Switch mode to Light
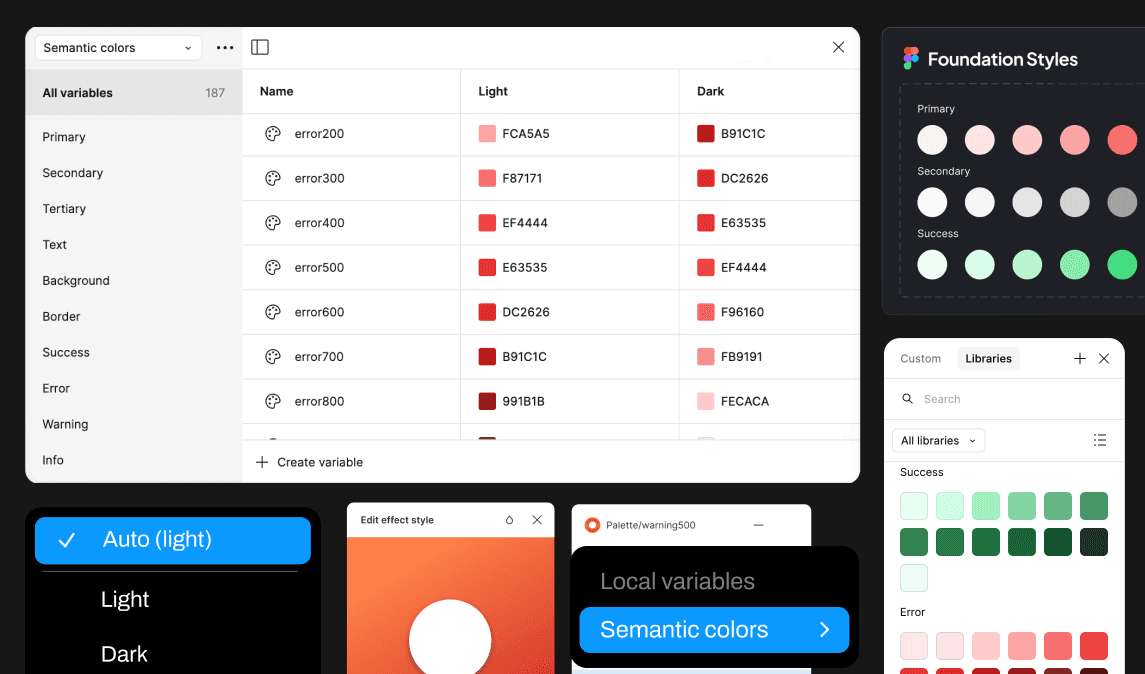 click(x=125, y=599)
